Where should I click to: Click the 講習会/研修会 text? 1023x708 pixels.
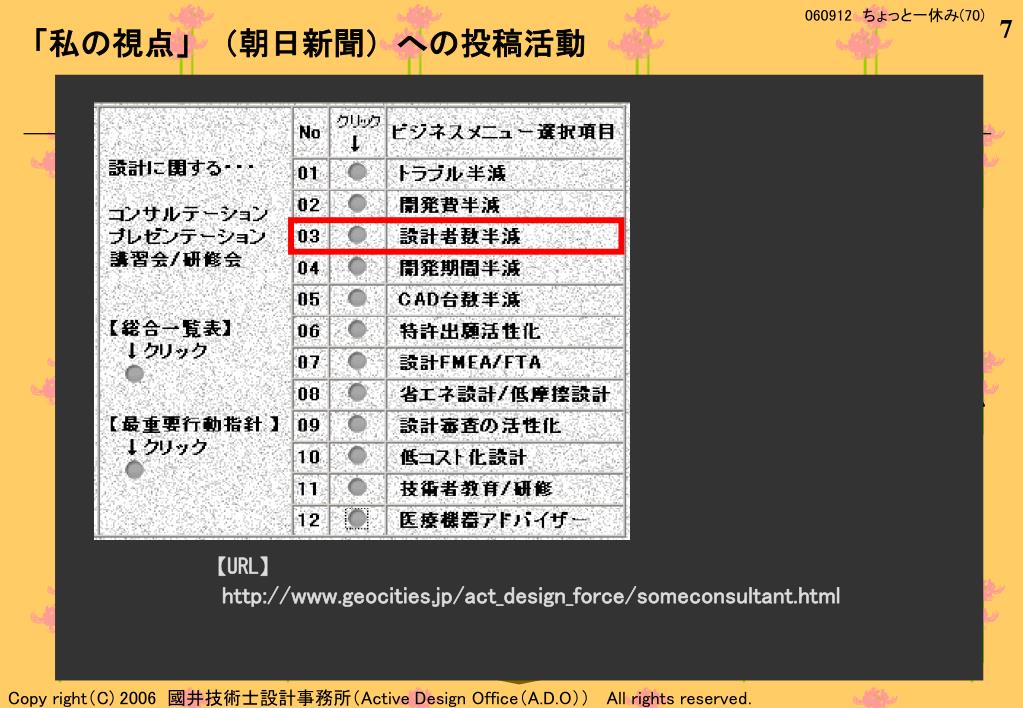(176, 259)
